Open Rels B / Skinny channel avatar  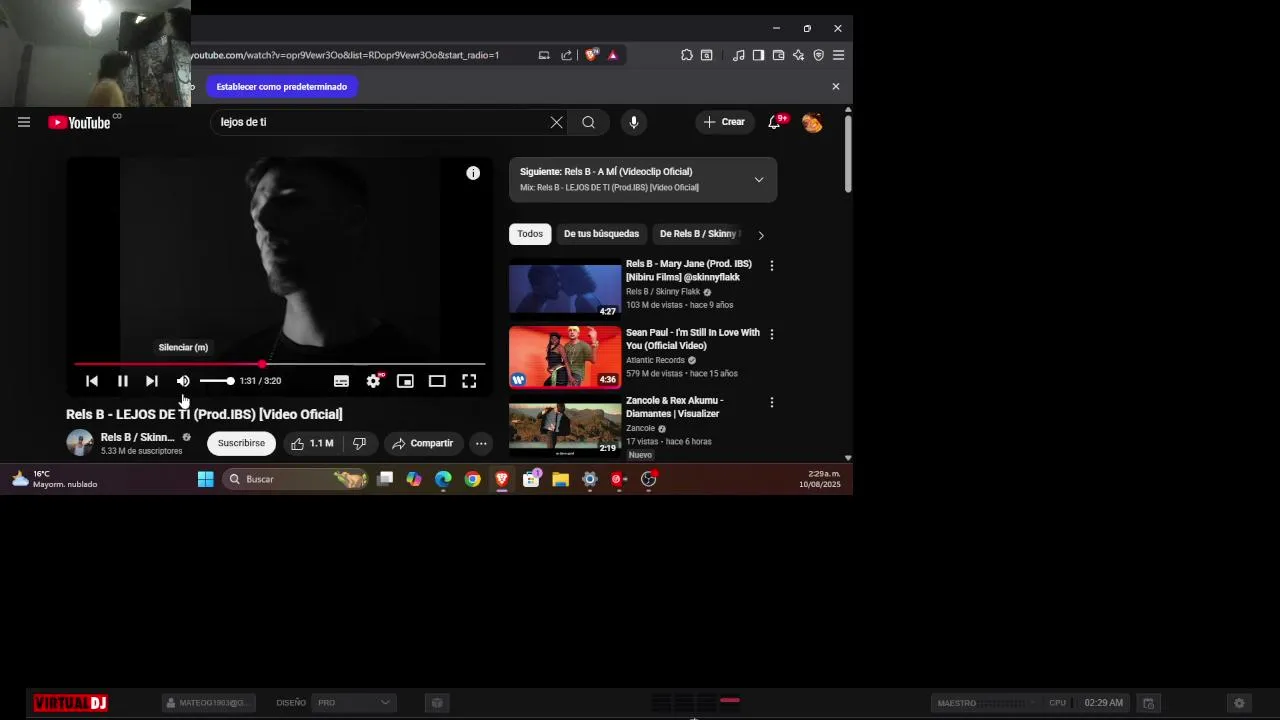(x=80, y=443)
